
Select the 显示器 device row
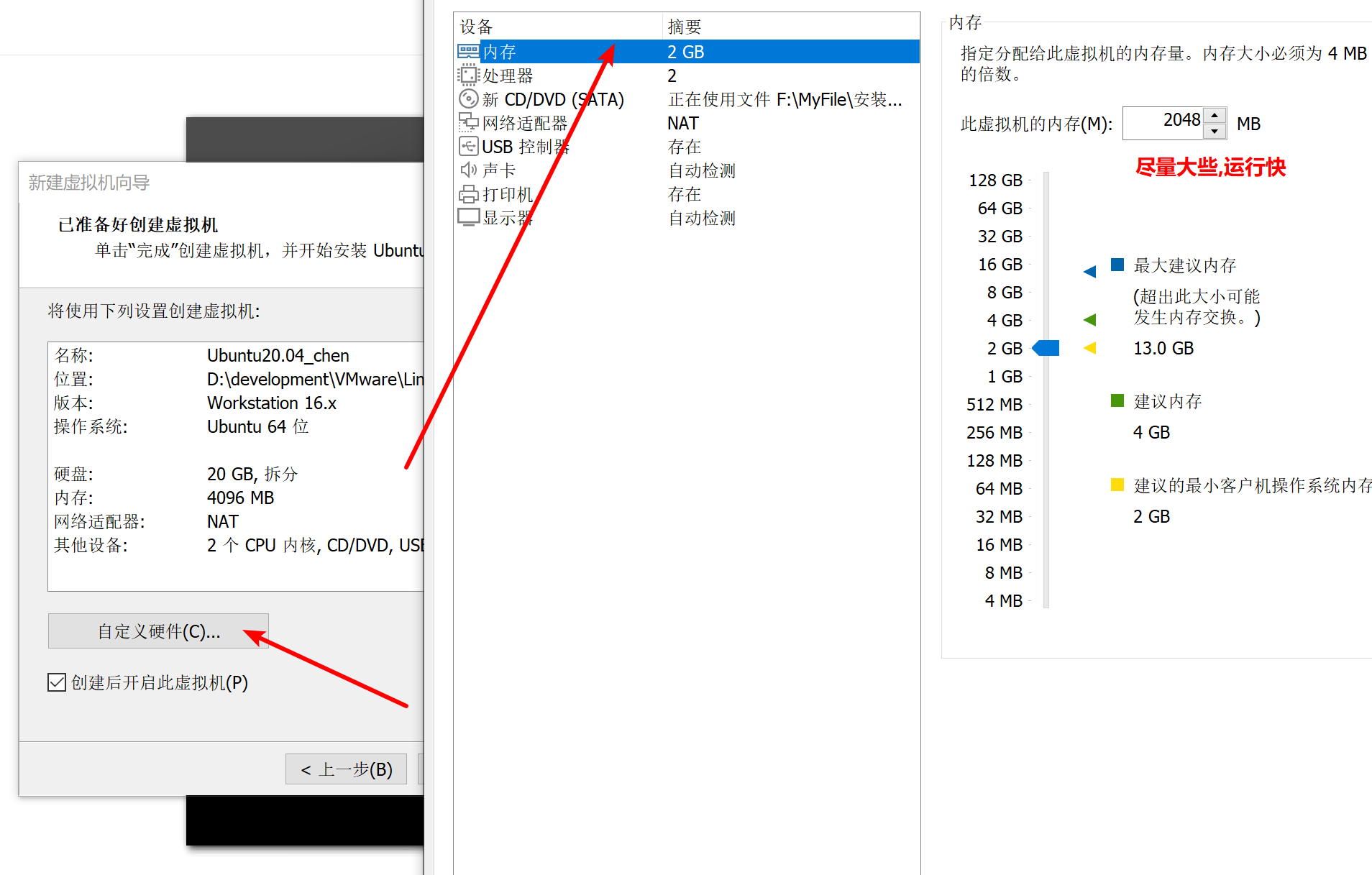tap(688, 218)
